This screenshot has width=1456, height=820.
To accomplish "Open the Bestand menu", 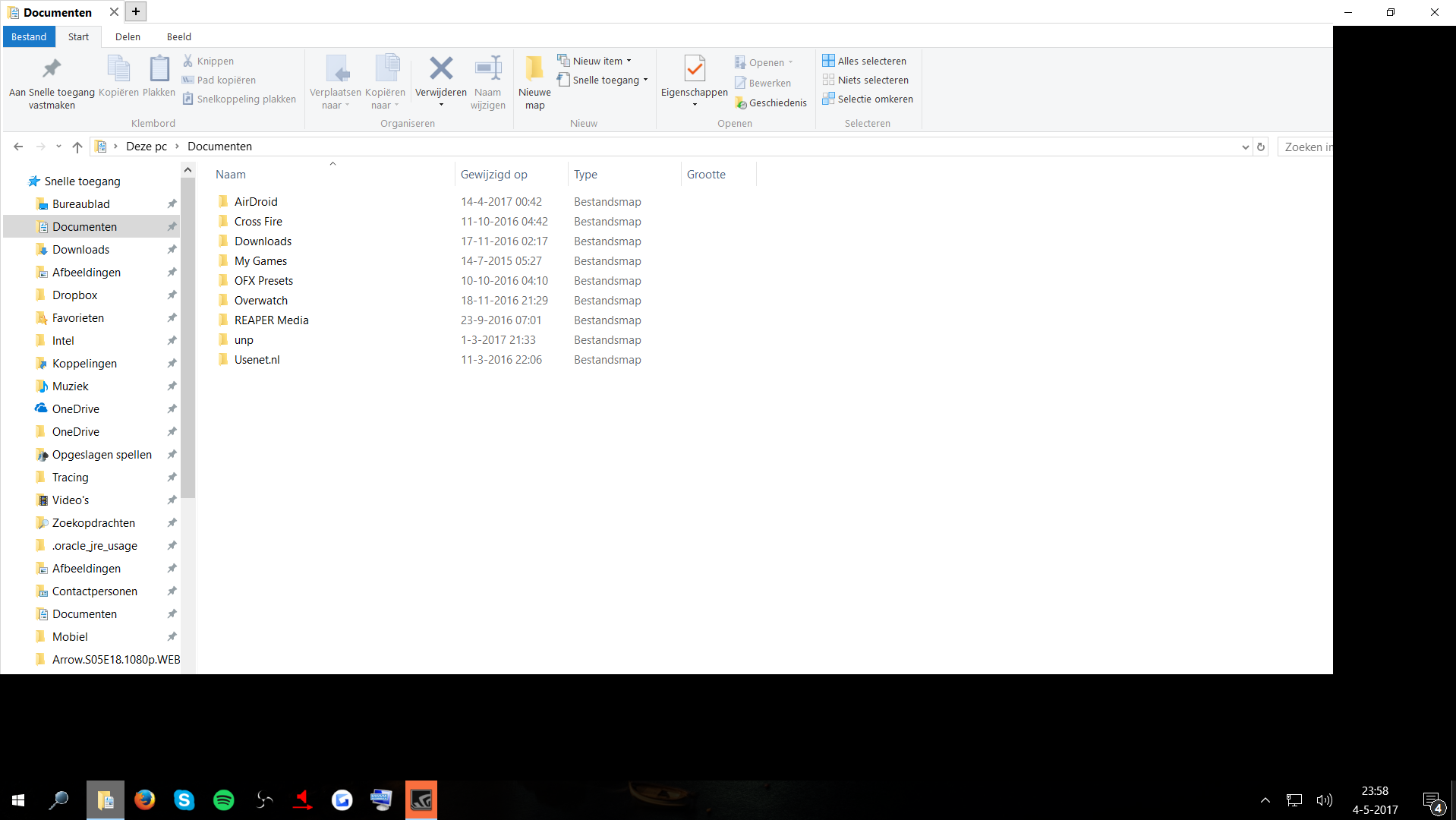I will (x=29, y=36).
